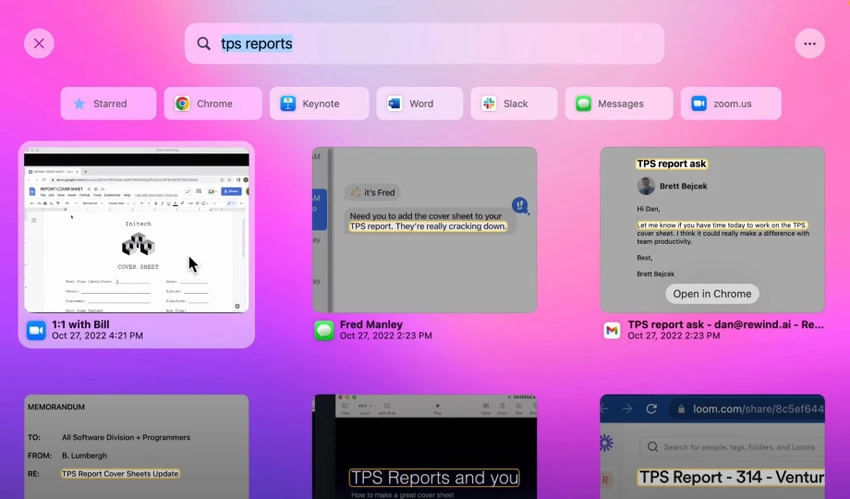The image size is (850, 499).
Task: Select the Slack filter chip
Action: pos(514,103)
